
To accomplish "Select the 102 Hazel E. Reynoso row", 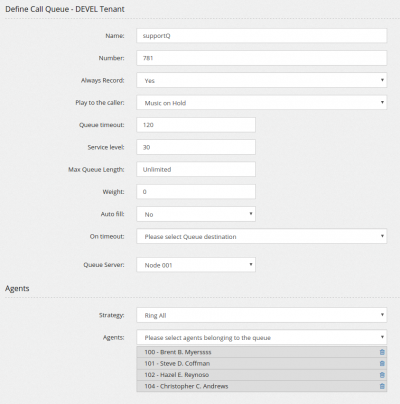I will coord(262,375).
